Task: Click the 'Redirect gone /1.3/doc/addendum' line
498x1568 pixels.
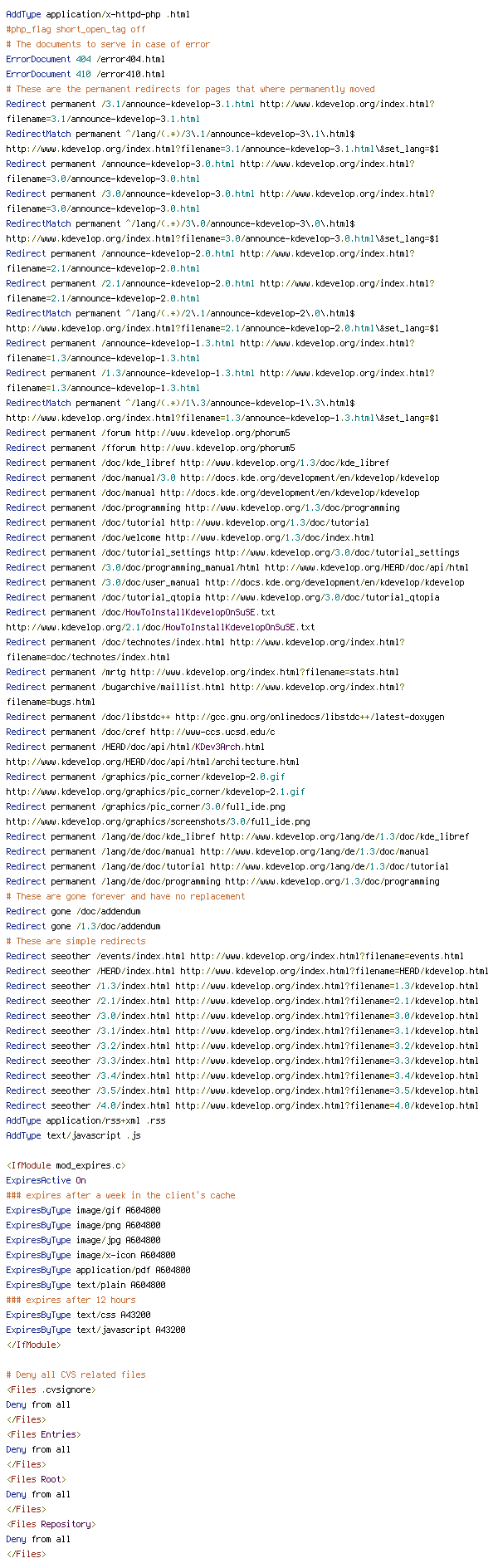Action: coord(83,926)
